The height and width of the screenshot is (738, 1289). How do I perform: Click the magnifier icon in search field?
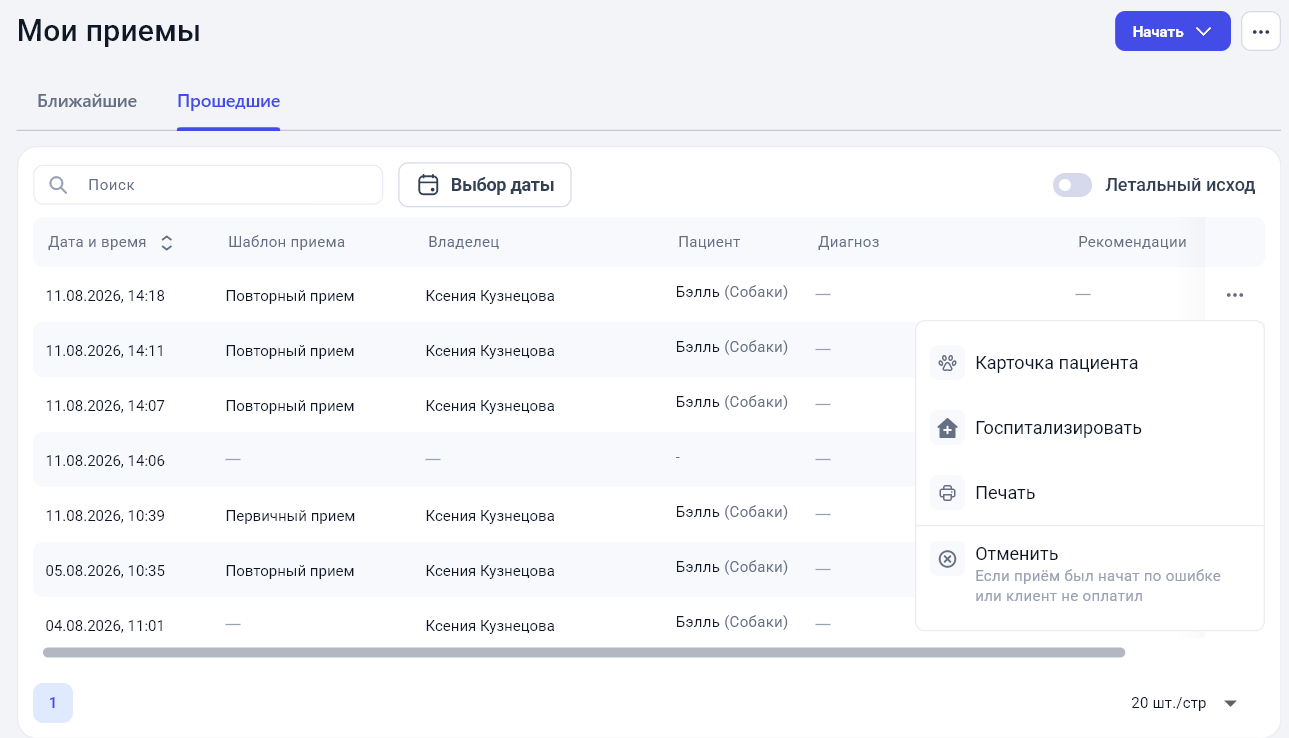(x=59, y=185)
